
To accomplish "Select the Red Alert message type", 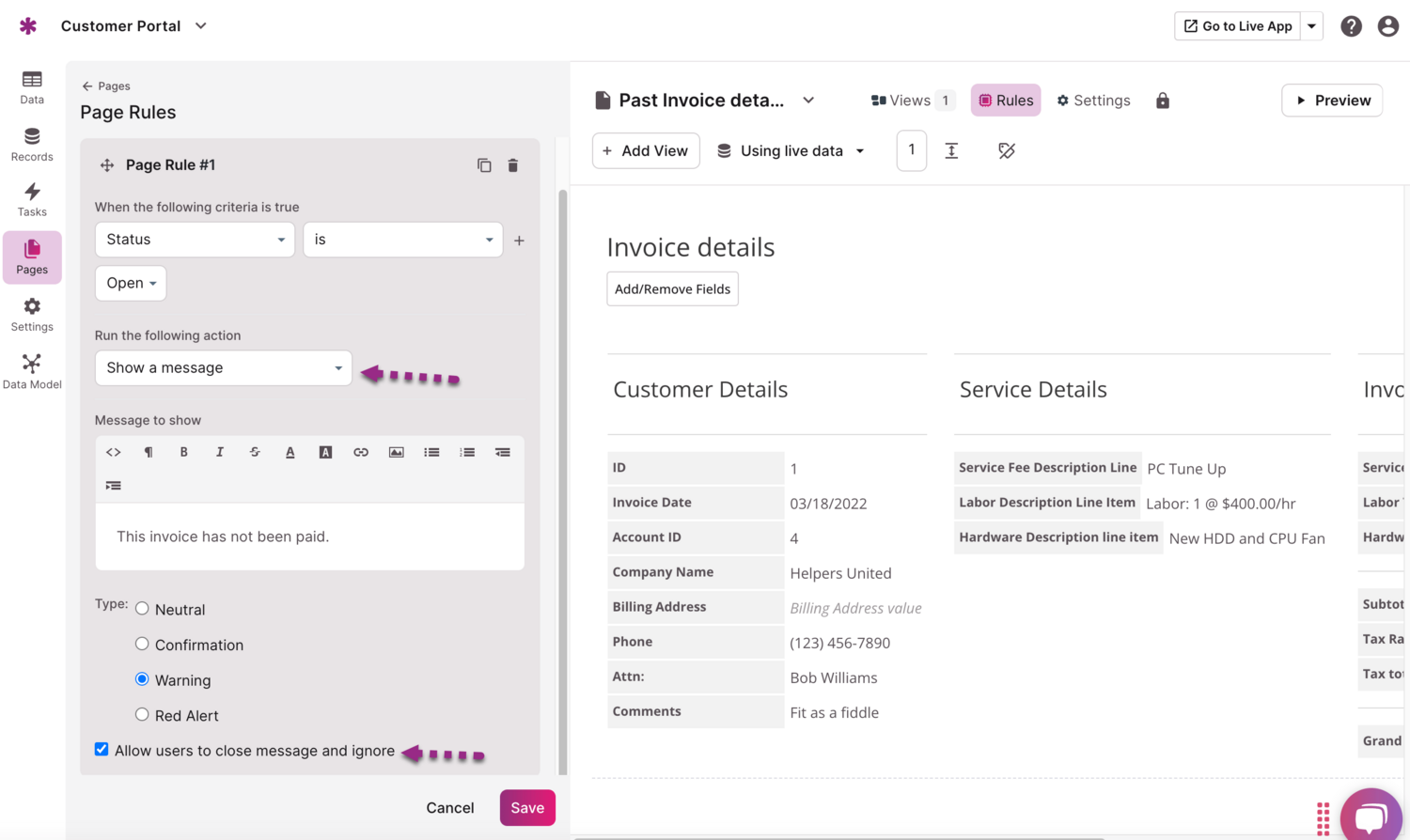I will 142,715.
